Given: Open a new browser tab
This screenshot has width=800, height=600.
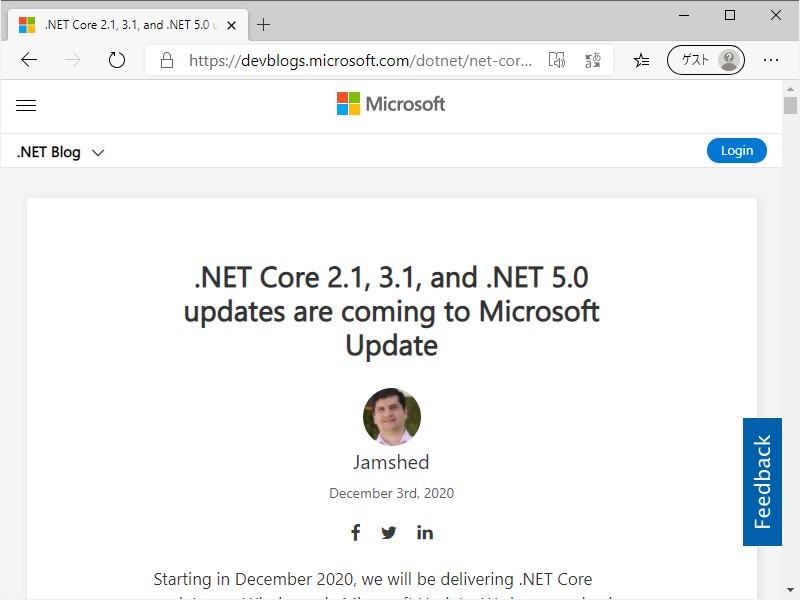Looking at the screenshot, I should 264,25.
